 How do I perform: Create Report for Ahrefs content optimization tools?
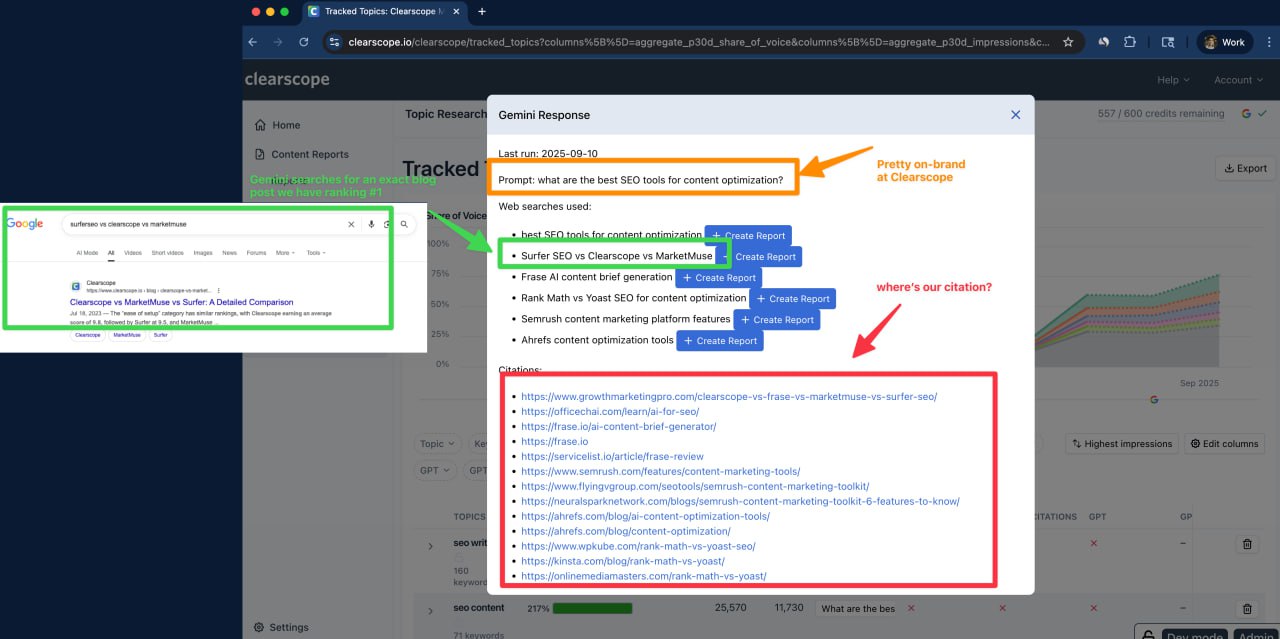tap(720, 341)
